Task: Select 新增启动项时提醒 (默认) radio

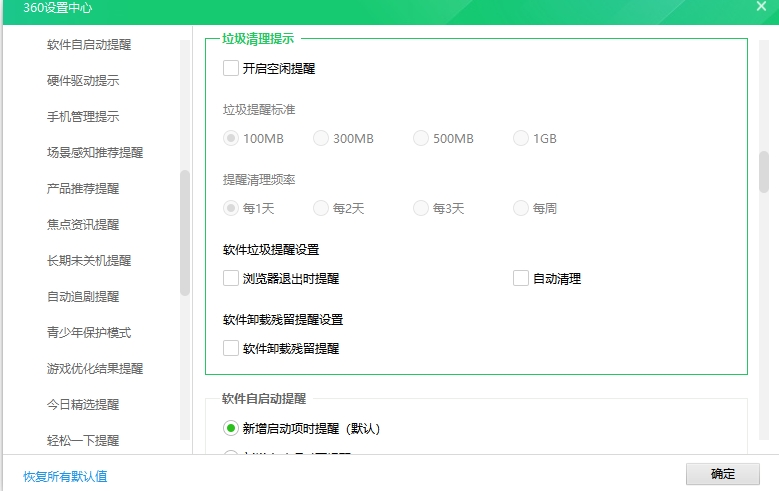Action: click(x=231, y=428)
